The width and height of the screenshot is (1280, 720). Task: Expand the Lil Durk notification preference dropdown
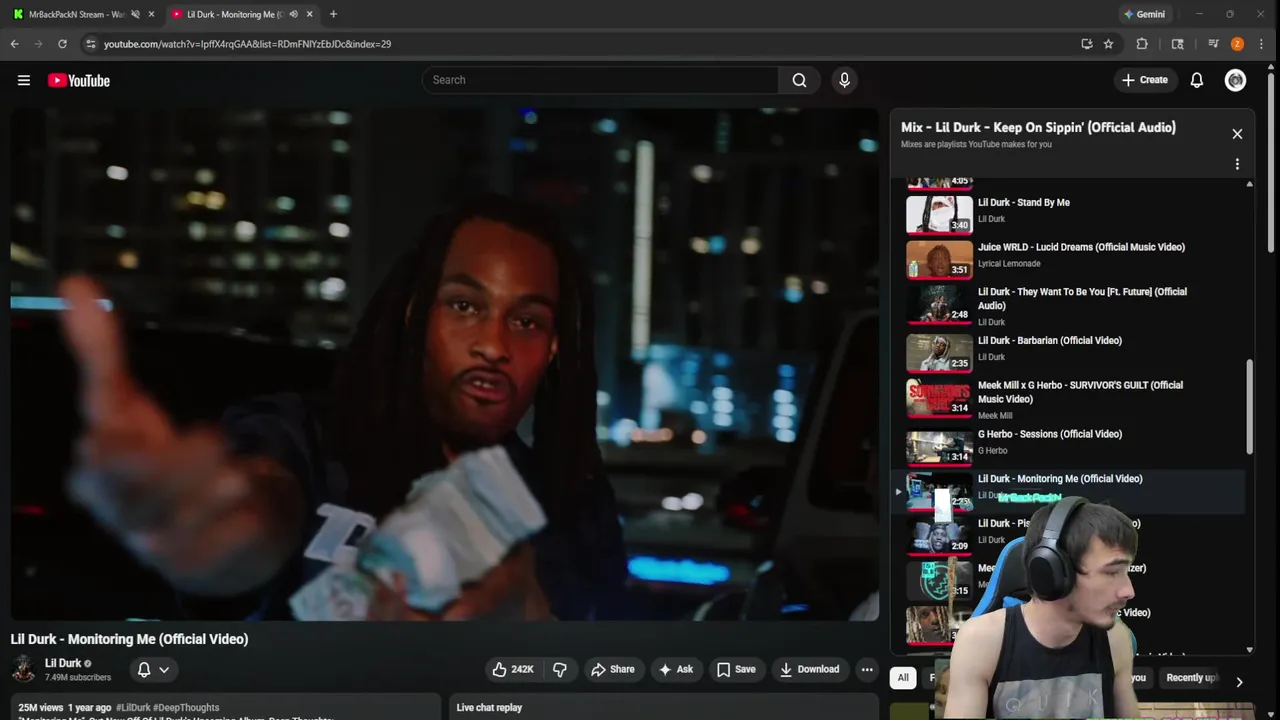point(153,669)
